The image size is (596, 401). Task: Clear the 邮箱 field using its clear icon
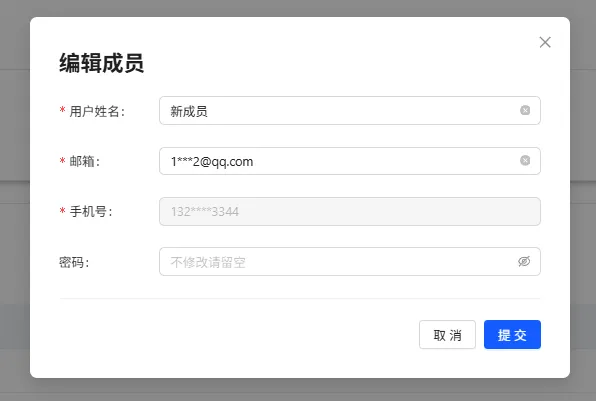[525, 160]
